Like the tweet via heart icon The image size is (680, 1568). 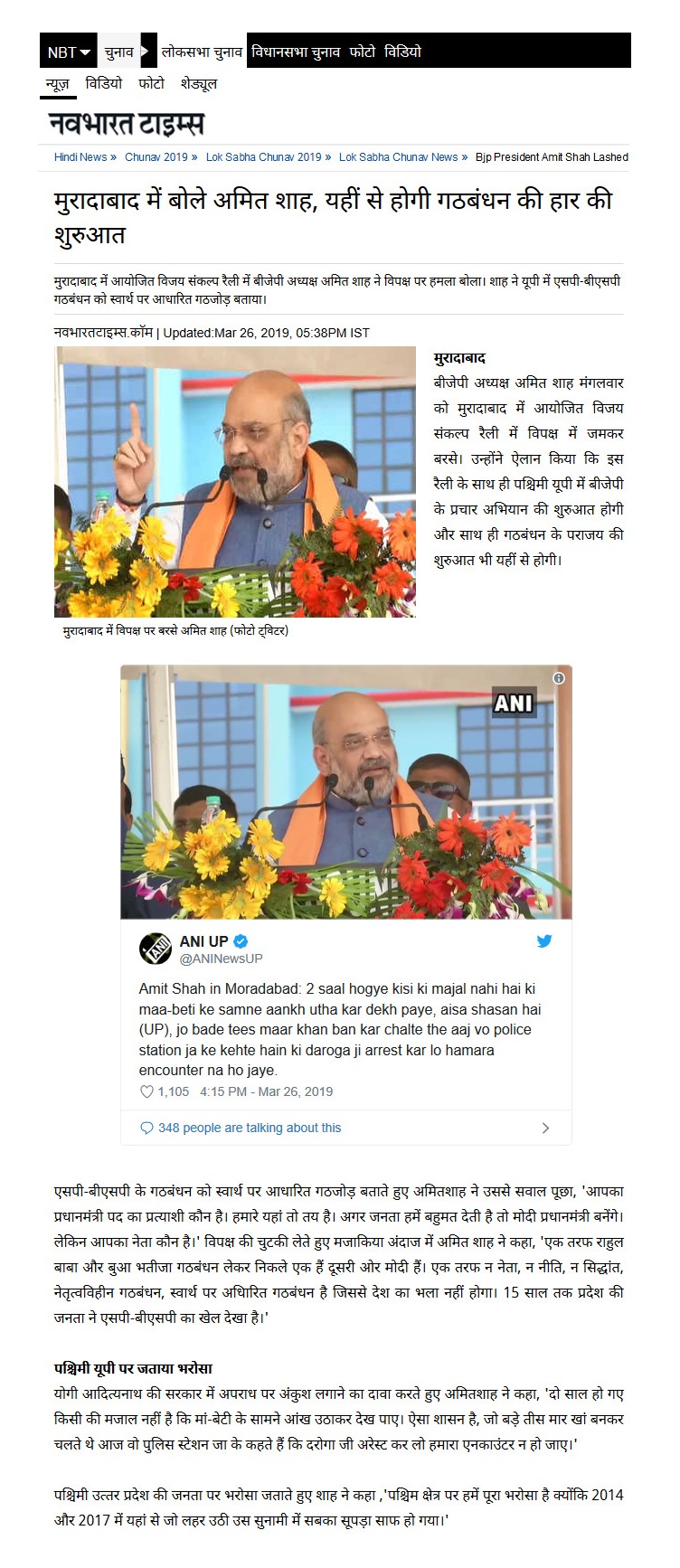click(146, 1091)
